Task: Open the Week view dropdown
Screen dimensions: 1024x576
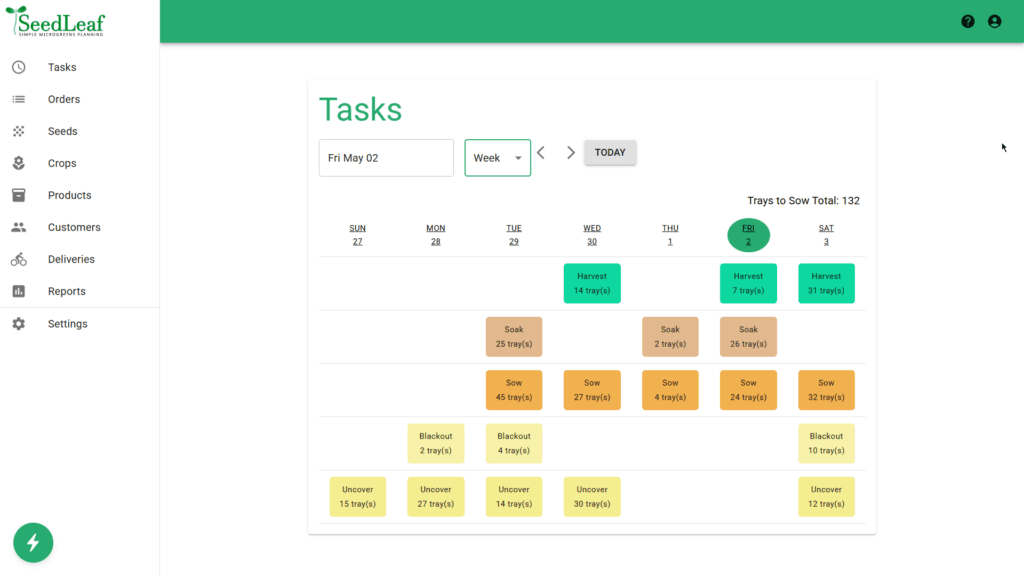Action: click(x=497, y=157)
